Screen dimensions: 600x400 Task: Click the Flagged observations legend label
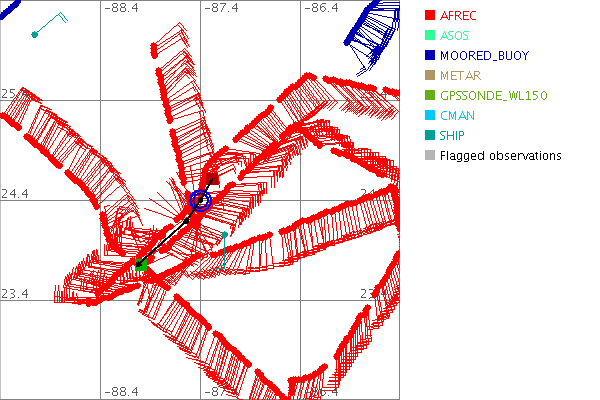[x=500, y=156]
